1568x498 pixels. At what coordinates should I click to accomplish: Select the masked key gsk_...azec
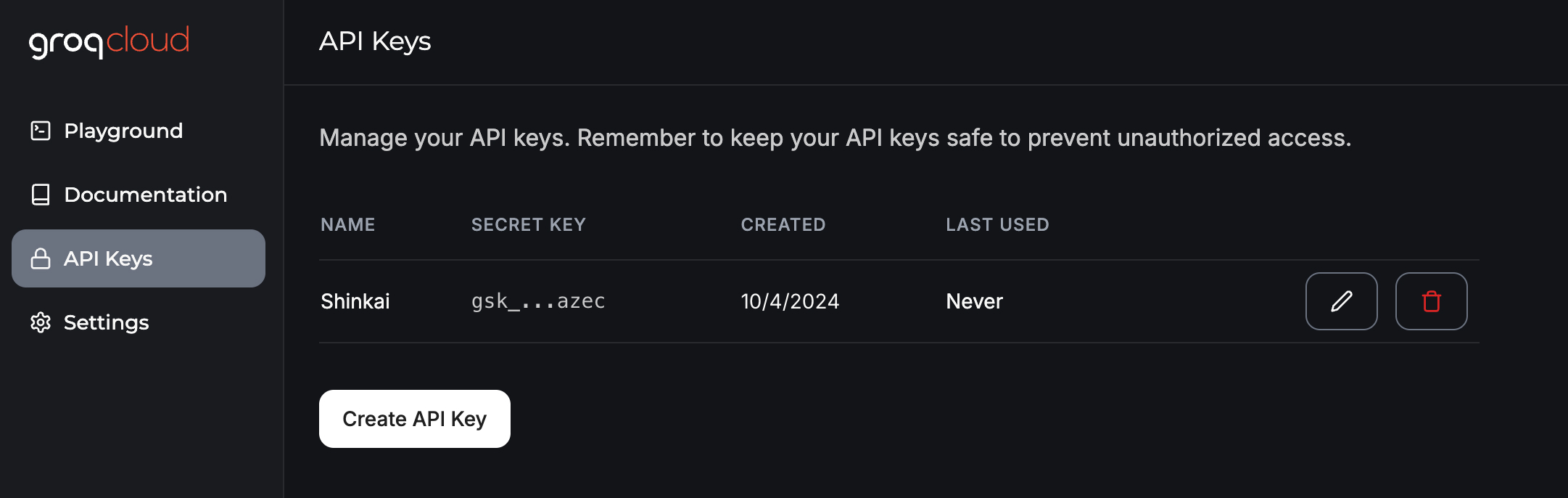pos(538,301)
